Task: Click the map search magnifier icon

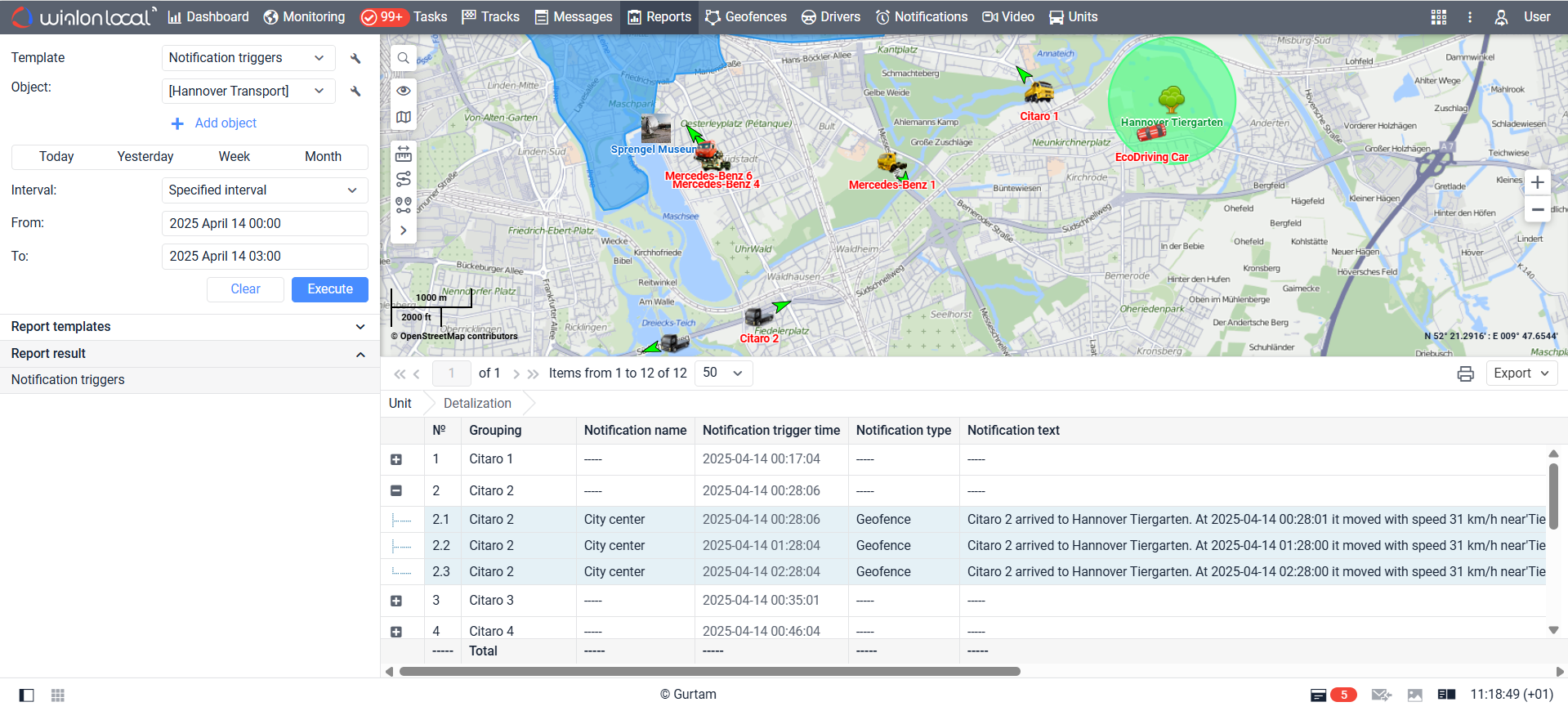Action: point(404,58)
